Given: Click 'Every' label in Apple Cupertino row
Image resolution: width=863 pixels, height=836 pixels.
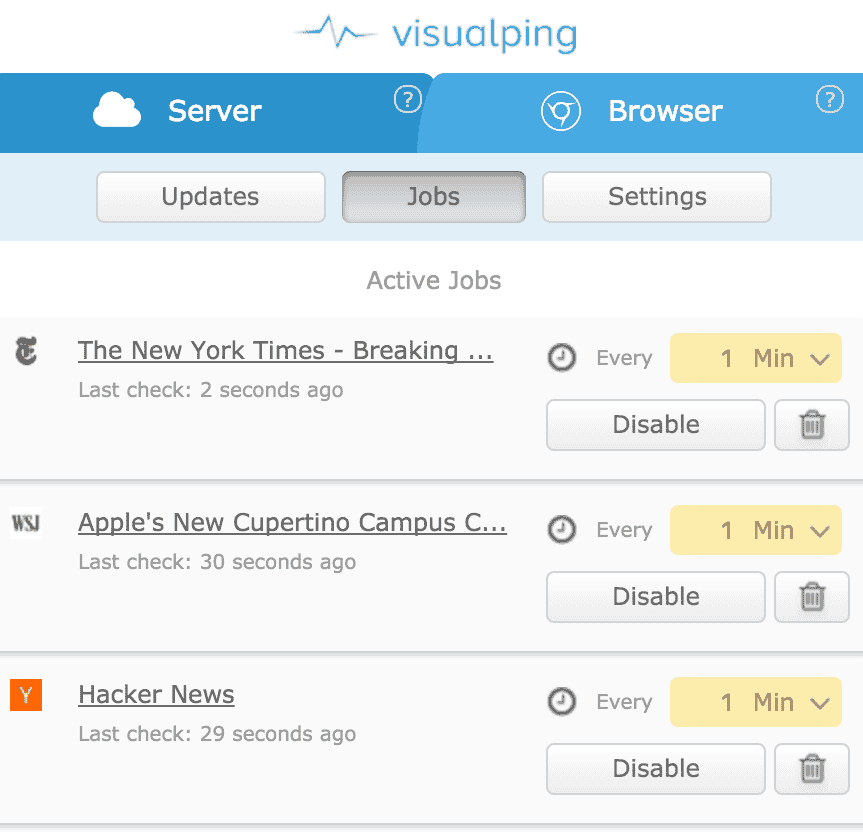Looking at the screenshot, I should (x=624, y=531).
